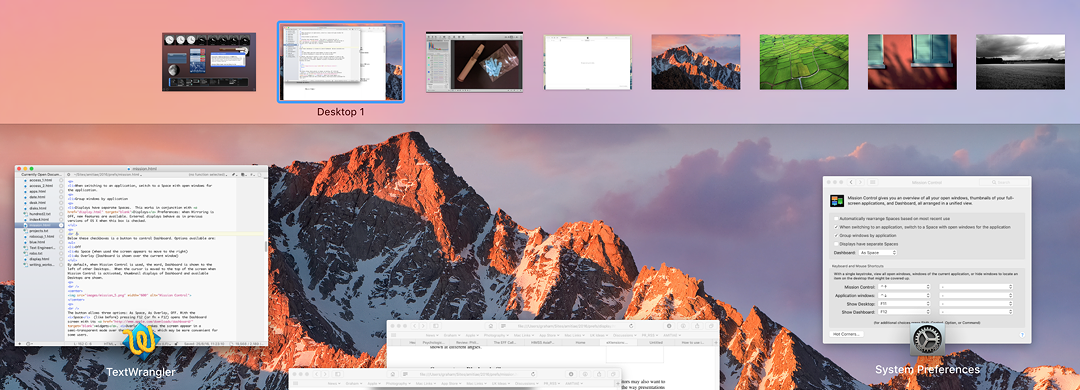Click the back arrow in the Mission Control preferences window
1080x390 pixels.
851,182
